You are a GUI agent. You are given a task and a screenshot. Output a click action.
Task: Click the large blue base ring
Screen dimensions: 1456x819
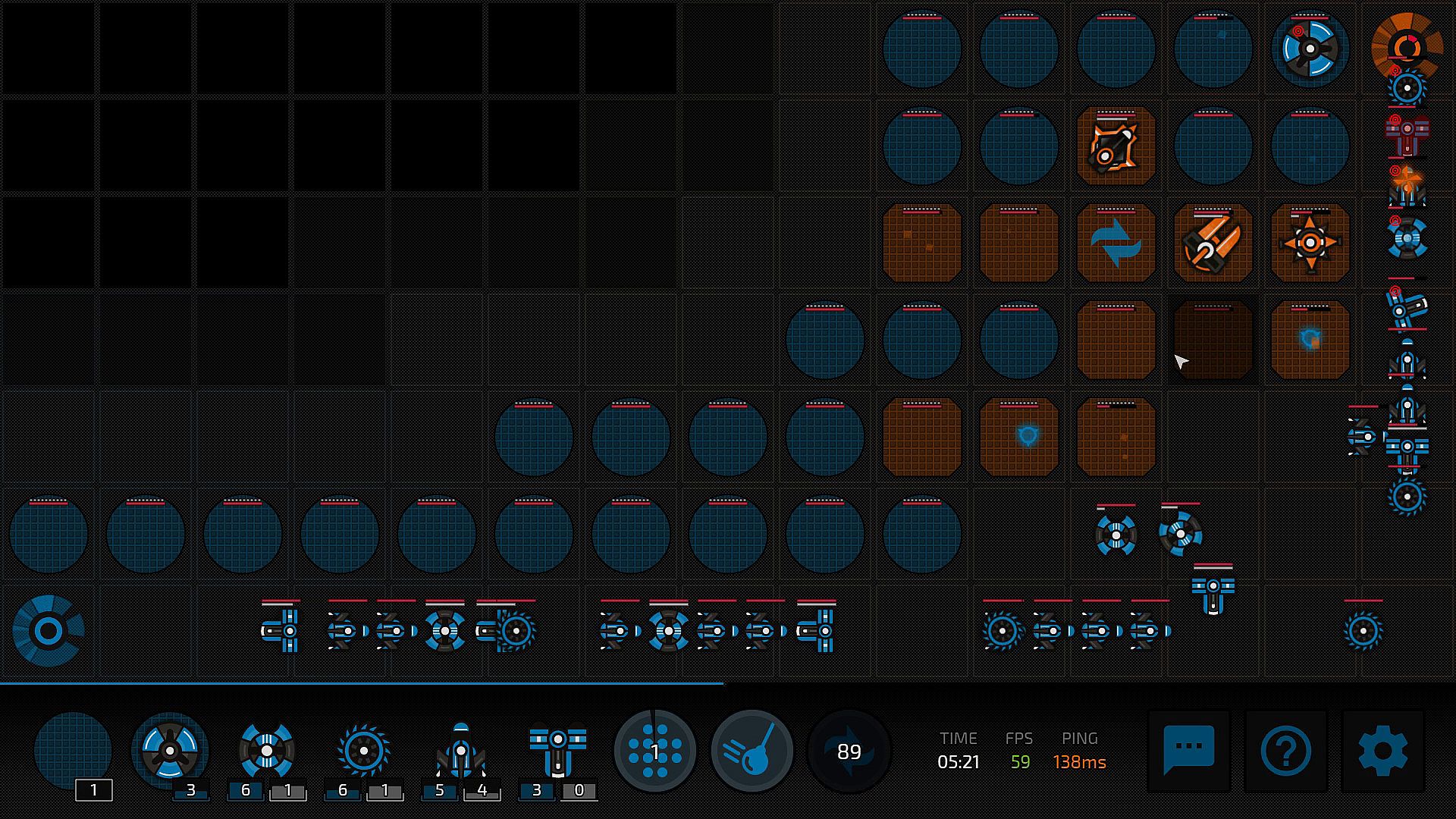click(49, 630)
